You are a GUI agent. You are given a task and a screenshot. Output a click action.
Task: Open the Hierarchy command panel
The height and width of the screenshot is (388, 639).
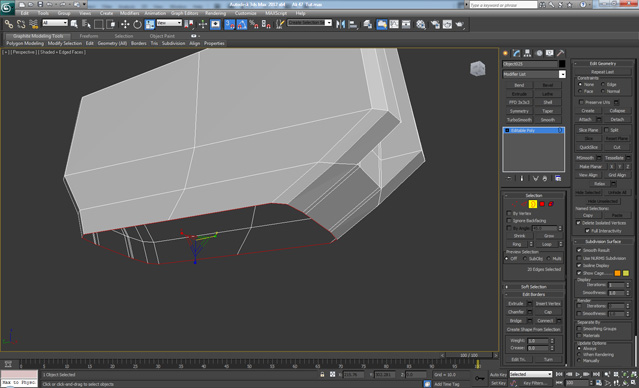point(527,53)
